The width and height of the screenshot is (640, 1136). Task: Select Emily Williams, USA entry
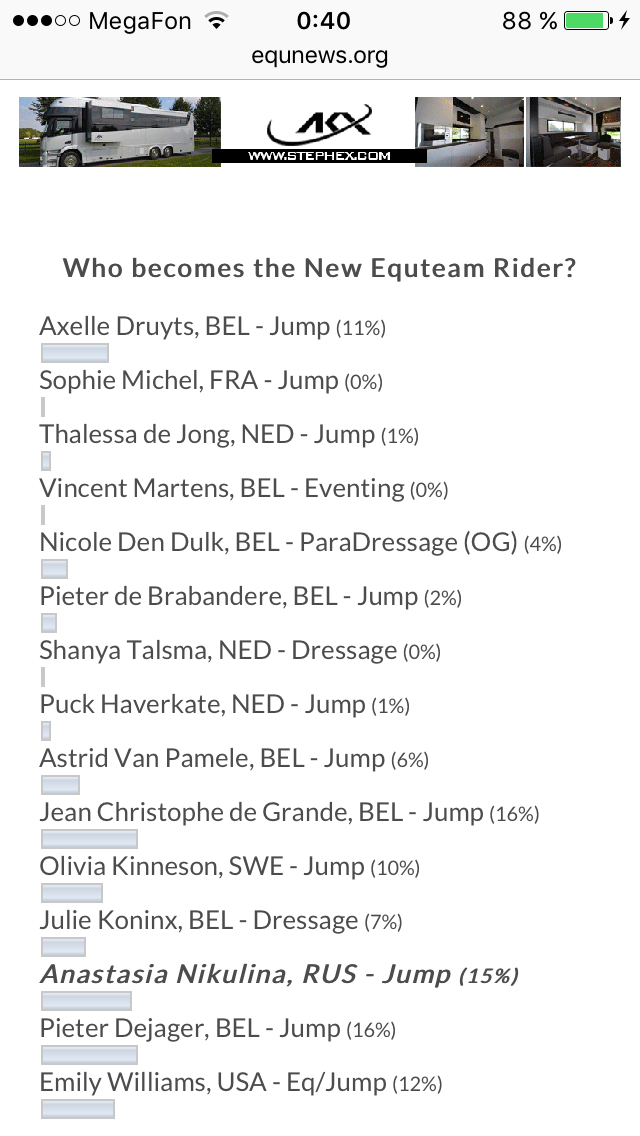240,1083
